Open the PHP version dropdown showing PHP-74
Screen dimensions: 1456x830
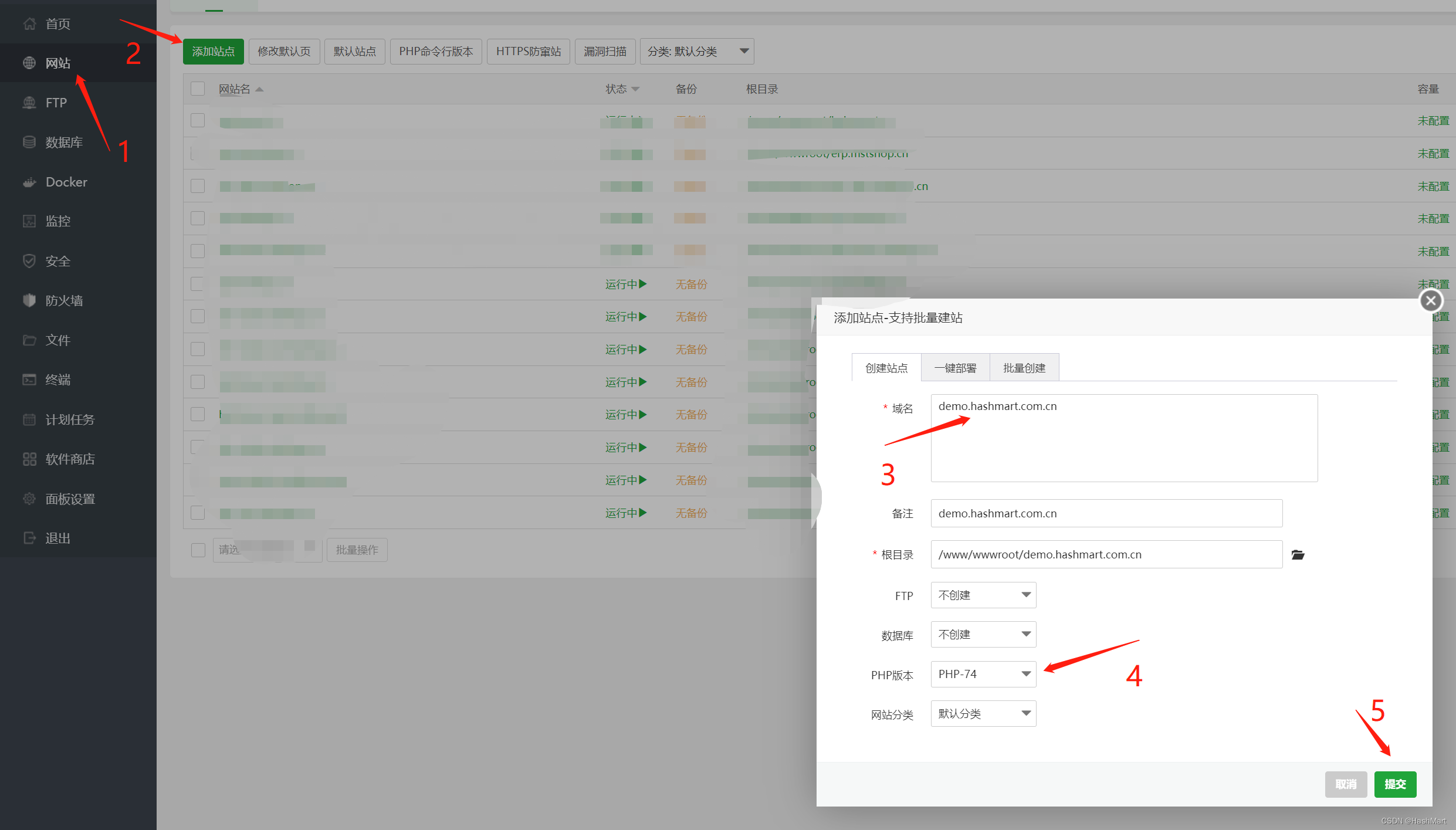pos(983,674)
